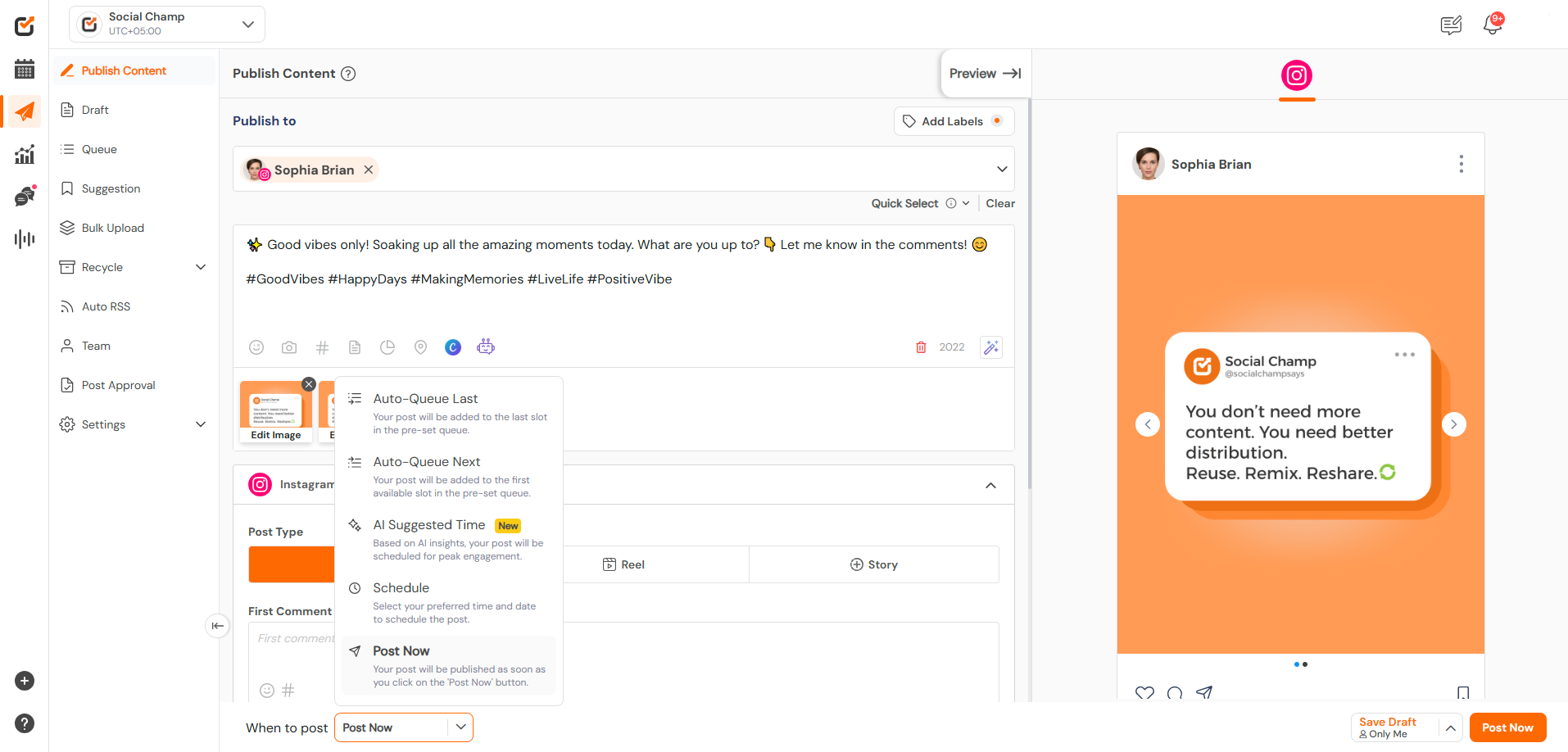Select Story post type

pos(874,564)
